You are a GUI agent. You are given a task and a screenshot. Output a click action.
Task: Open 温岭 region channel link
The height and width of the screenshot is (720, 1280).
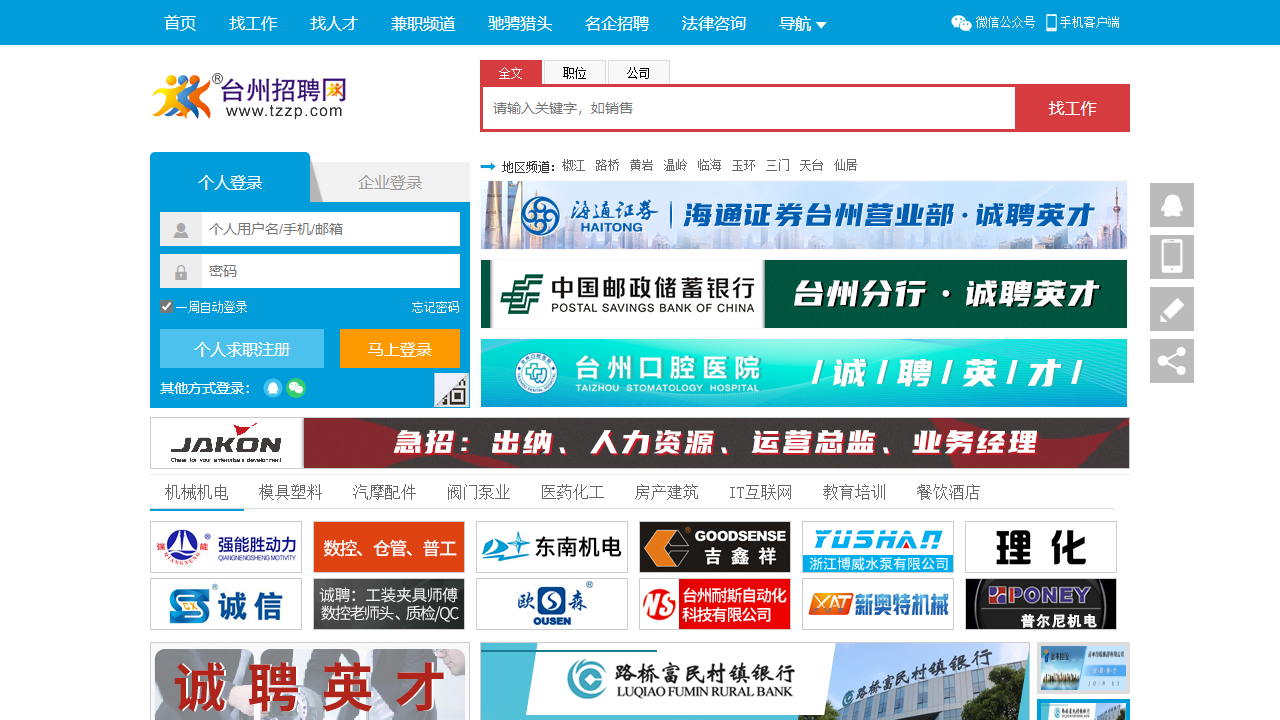click(675, 165)
